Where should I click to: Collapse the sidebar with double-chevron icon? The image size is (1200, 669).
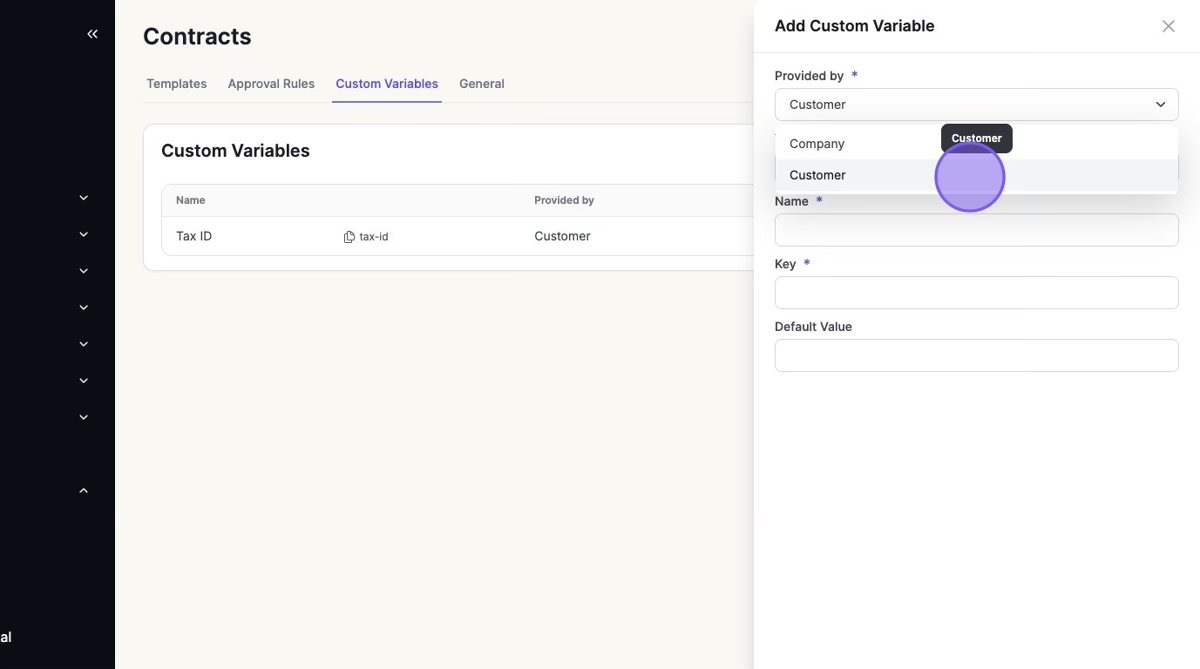point(92,34)
